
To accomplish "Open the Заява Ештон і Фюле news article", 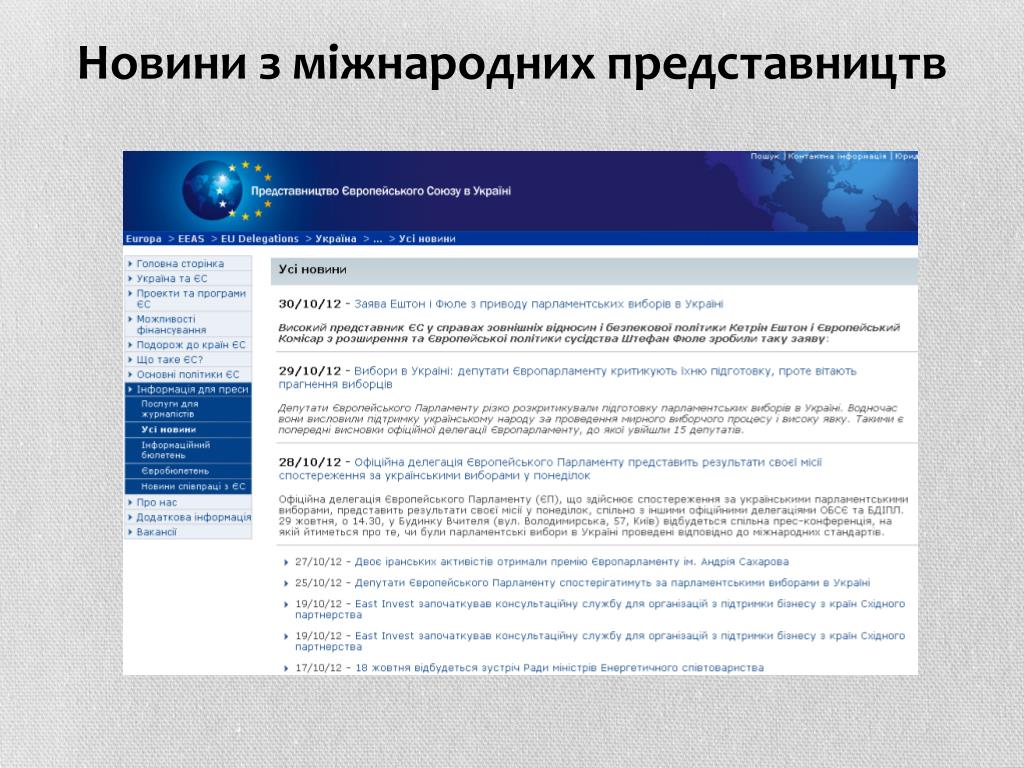I will pyautogui.click(x=539, y=304).
